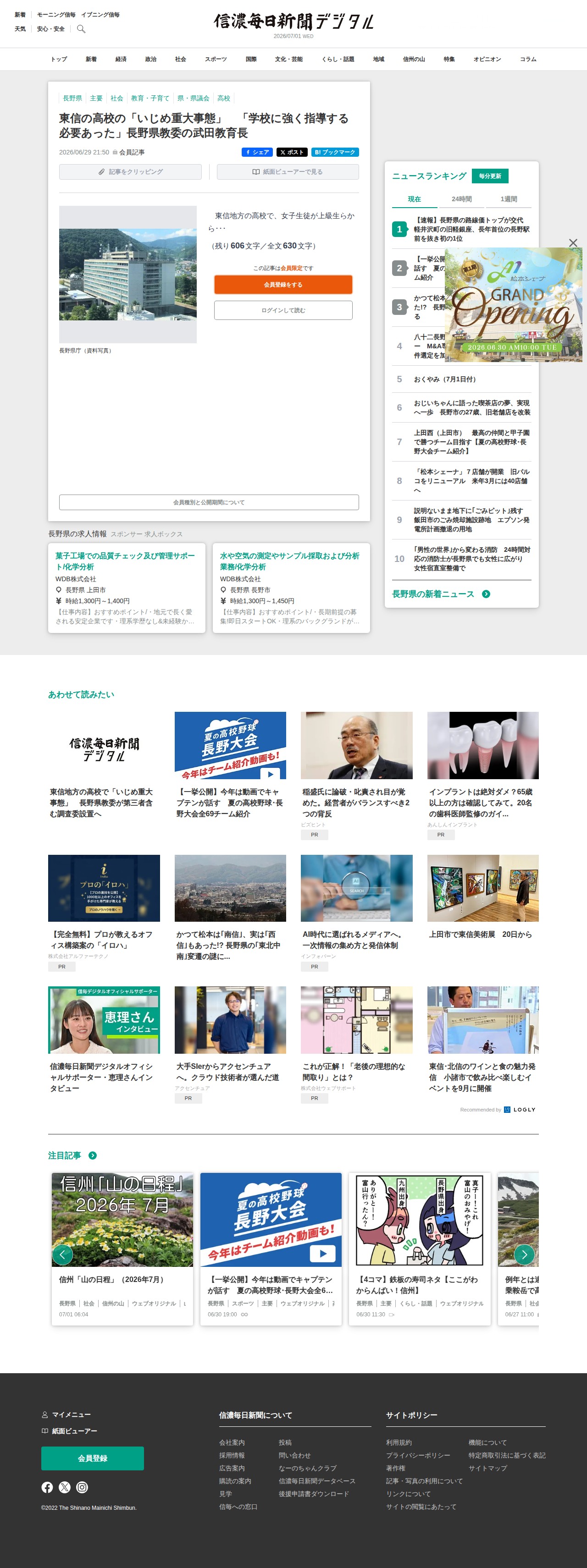Clip this article with 記事をクリッピング

130,172
